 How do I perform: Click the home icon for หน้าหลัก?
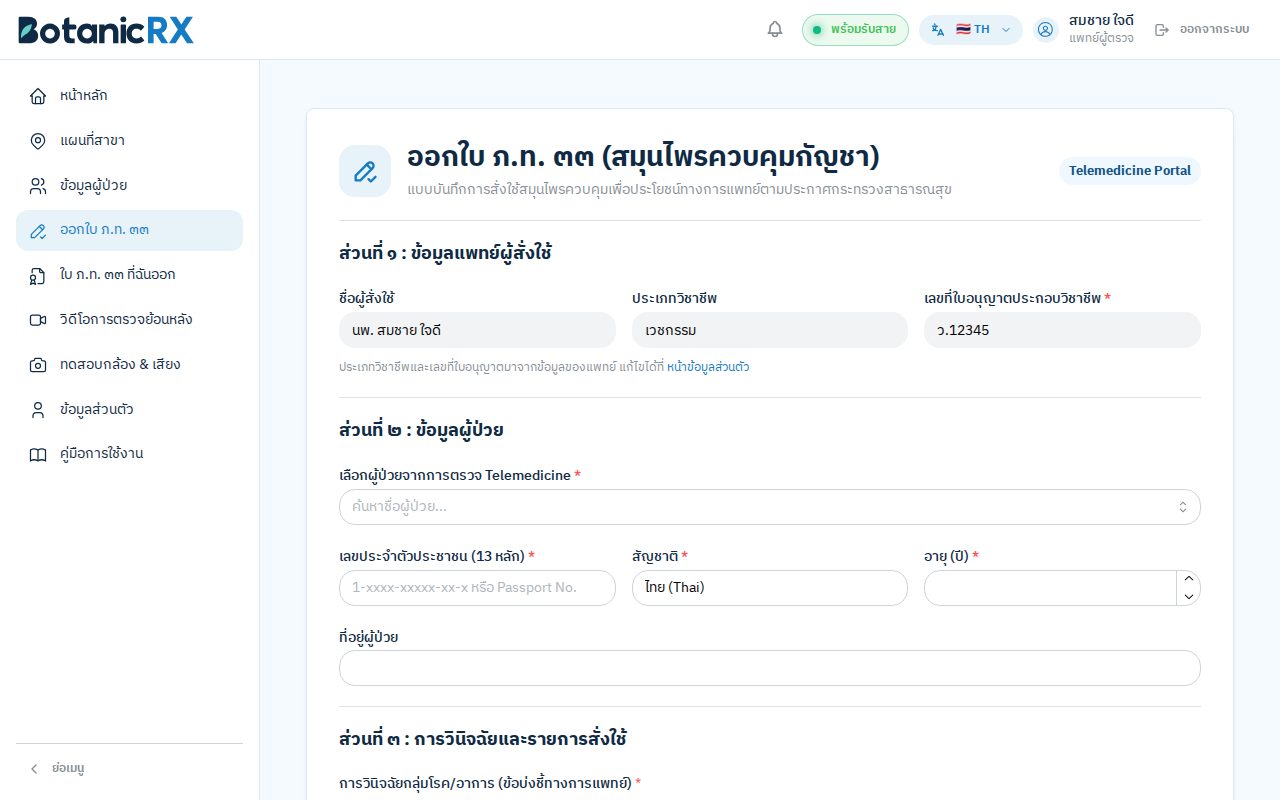pos(38,96)
